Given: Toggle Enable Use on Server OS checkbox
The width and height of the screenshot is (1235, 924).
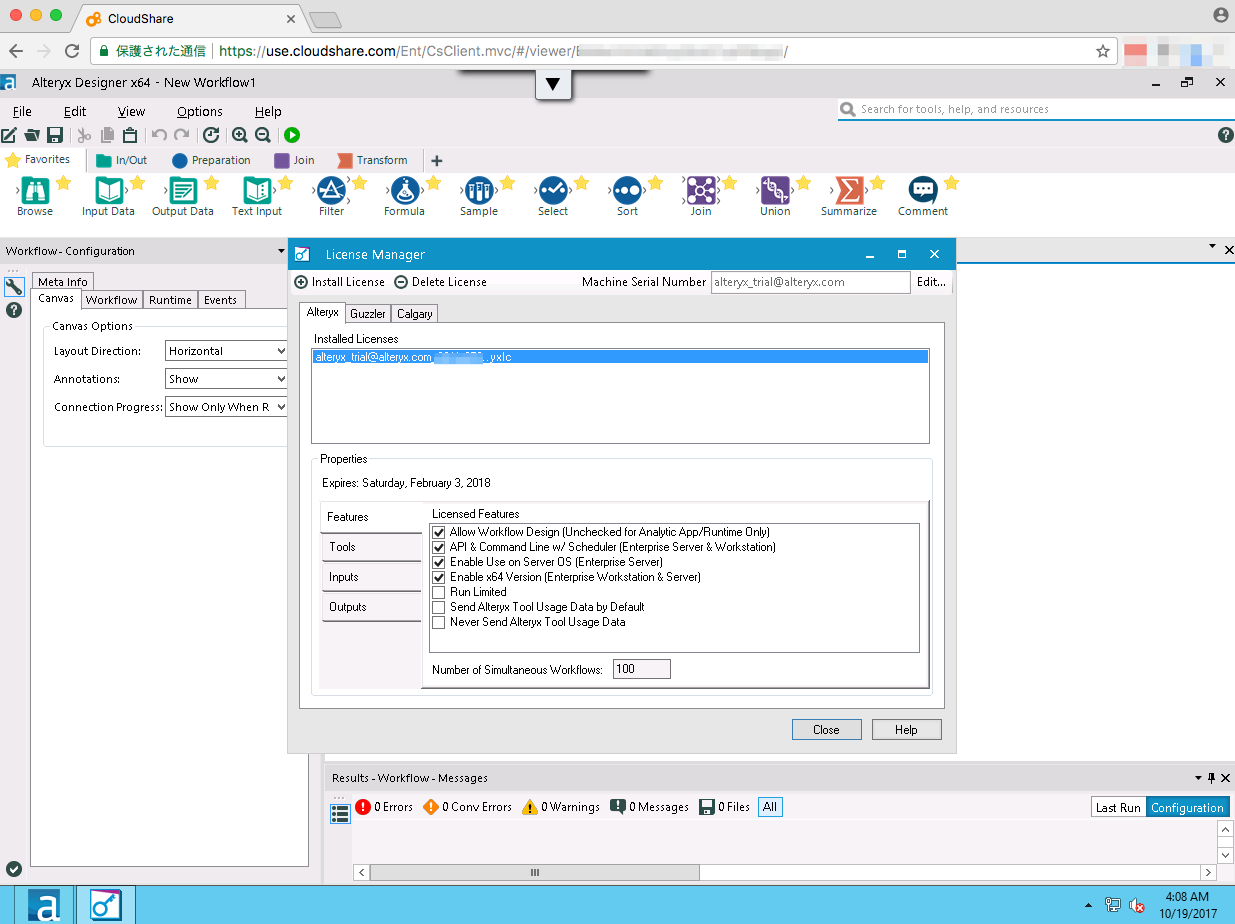Looking at the screenshot, I should [439, 562].
